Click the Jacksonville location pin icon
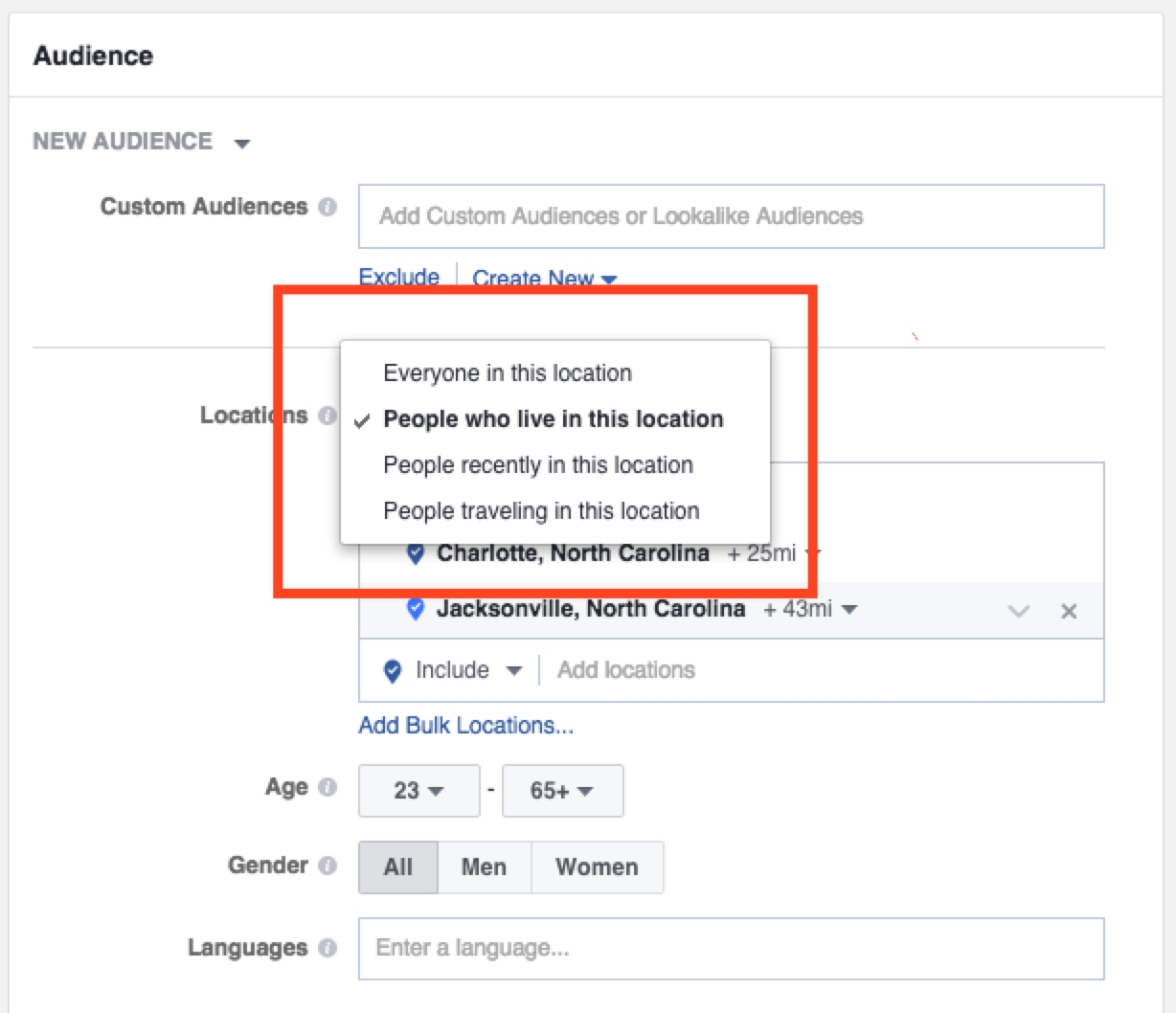 [416, 609]
